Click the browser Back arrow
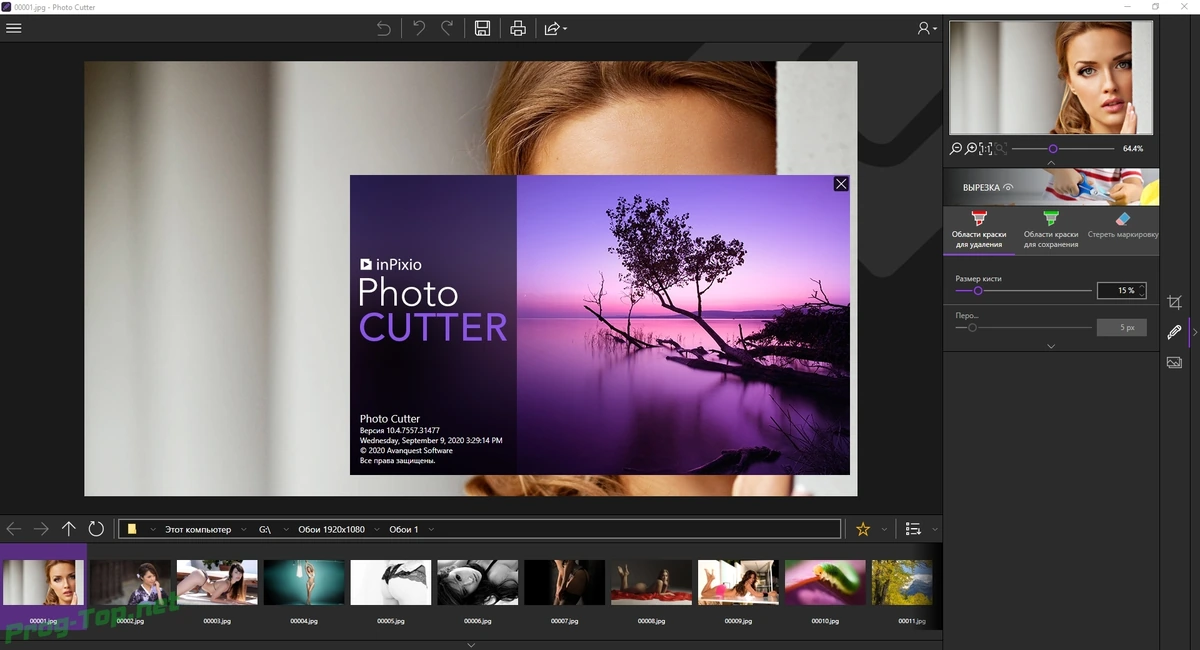The height and width of the screenshot is (650, 1200). 14,529
